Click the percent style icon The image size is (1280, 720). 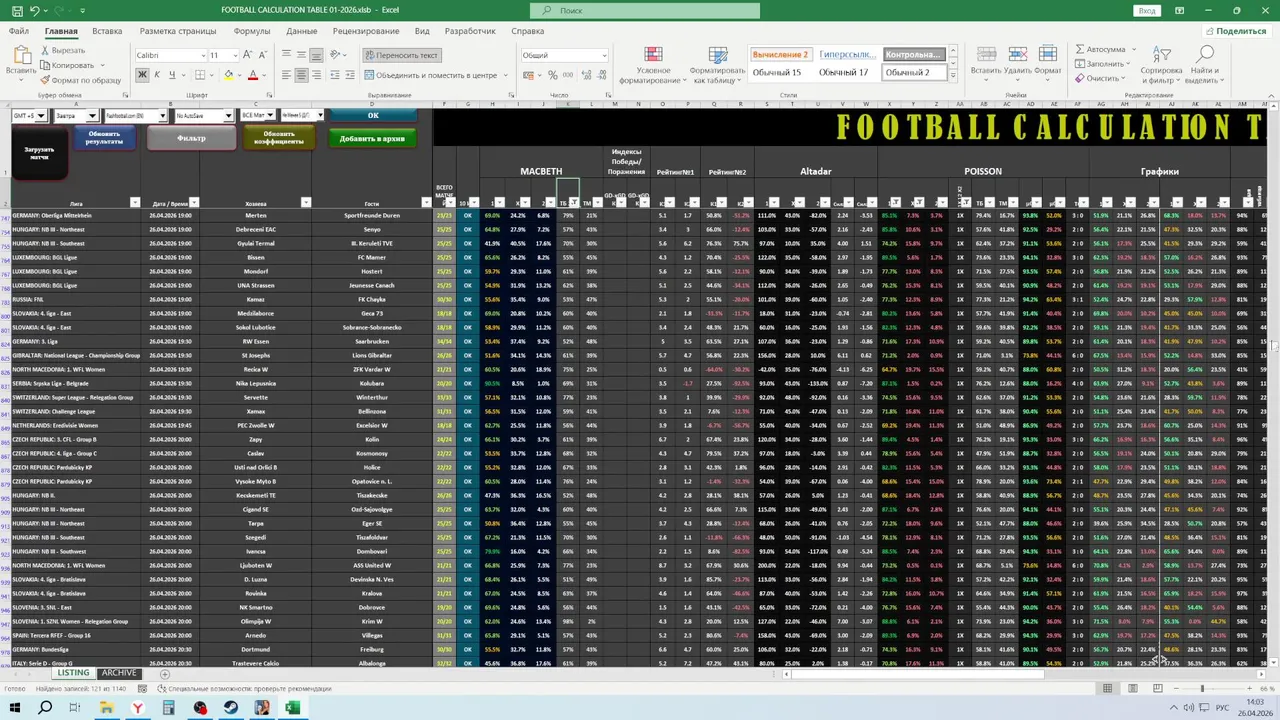[553, 75]
